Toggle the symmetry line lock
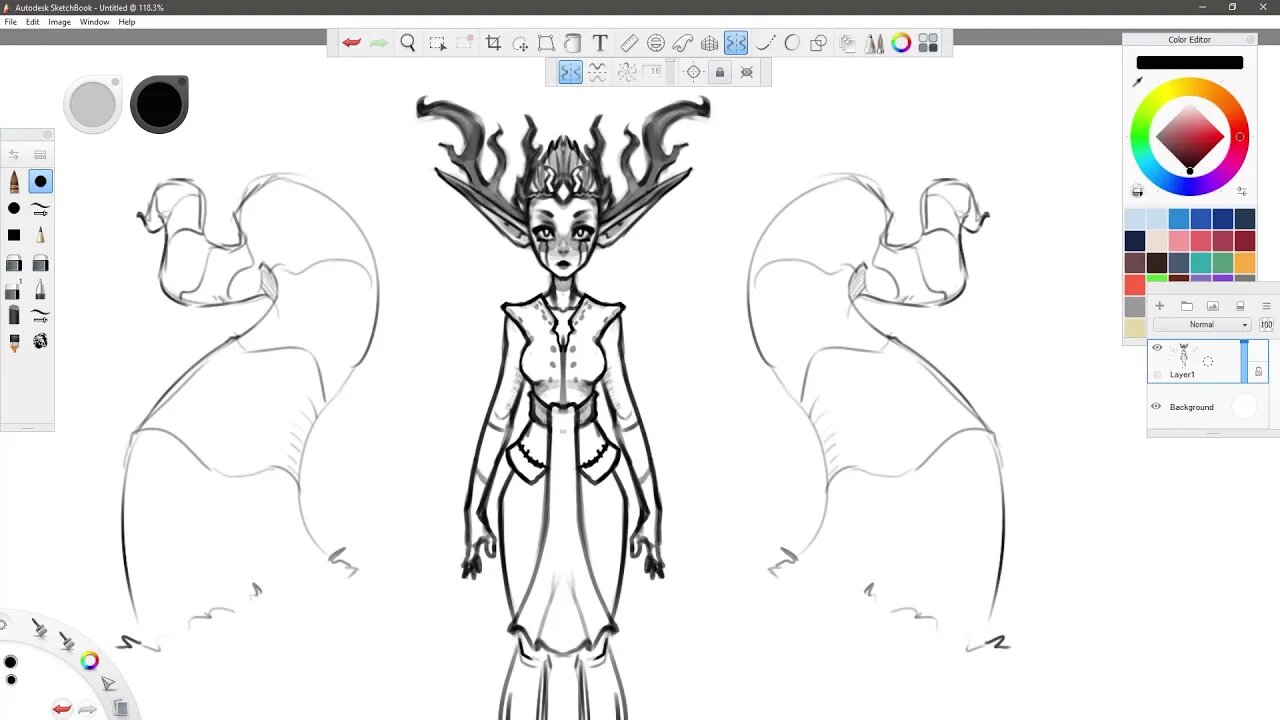Viewport: 1280px width, 720px height. pos(719,72)
